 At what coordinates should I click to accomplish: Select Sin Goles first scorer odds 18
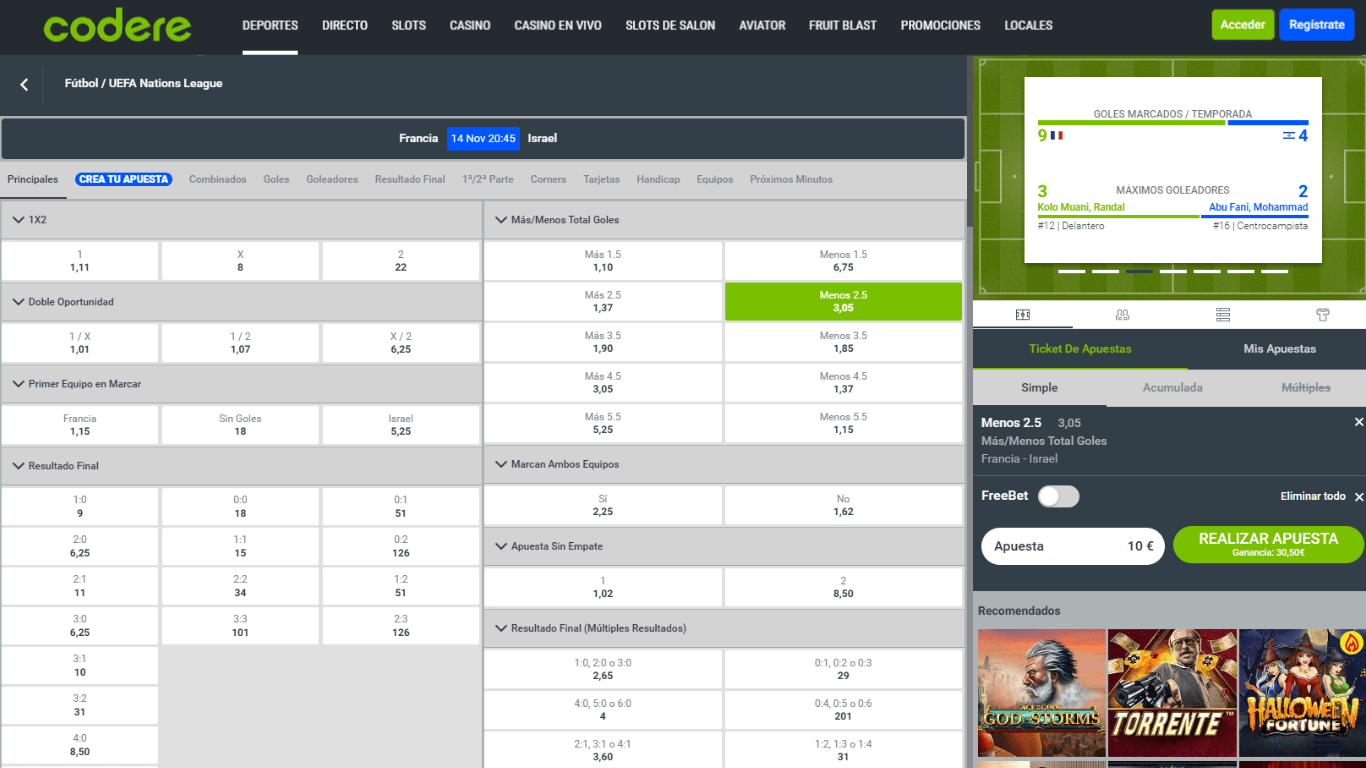click(240, 425)
